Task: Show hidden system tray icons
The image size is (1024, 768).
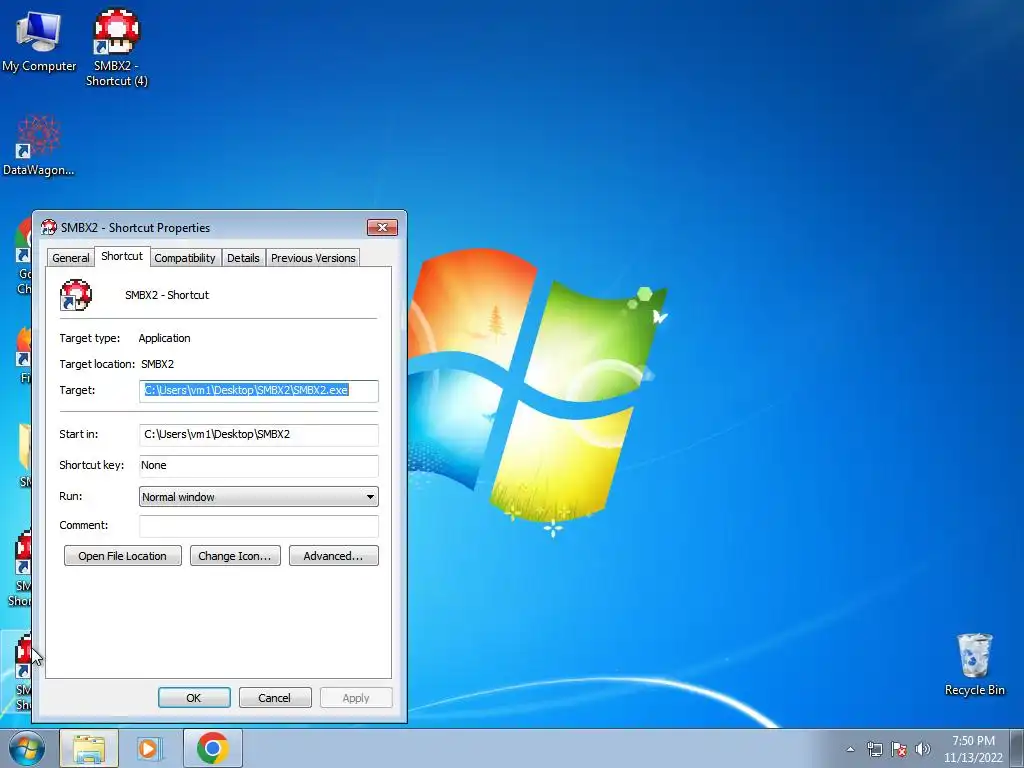Action: [850, 749]
